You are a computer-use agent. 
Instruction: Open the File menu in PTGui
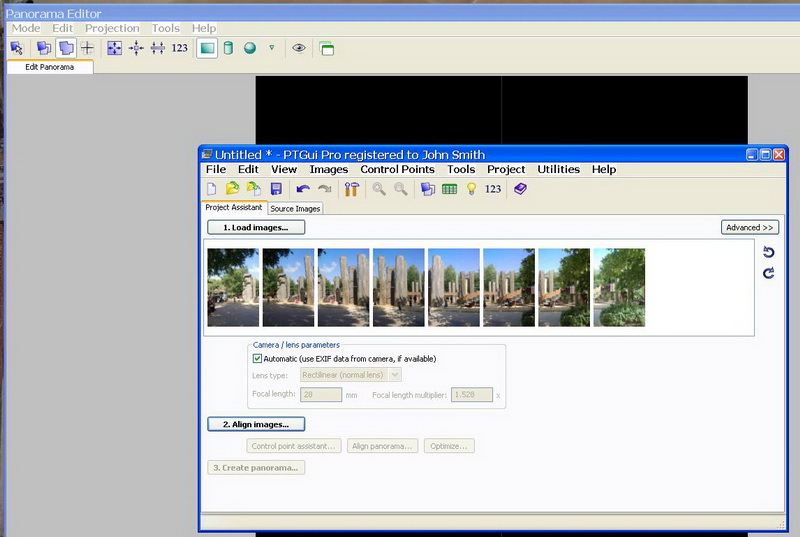pyautogui.click(x=216, y=169)
